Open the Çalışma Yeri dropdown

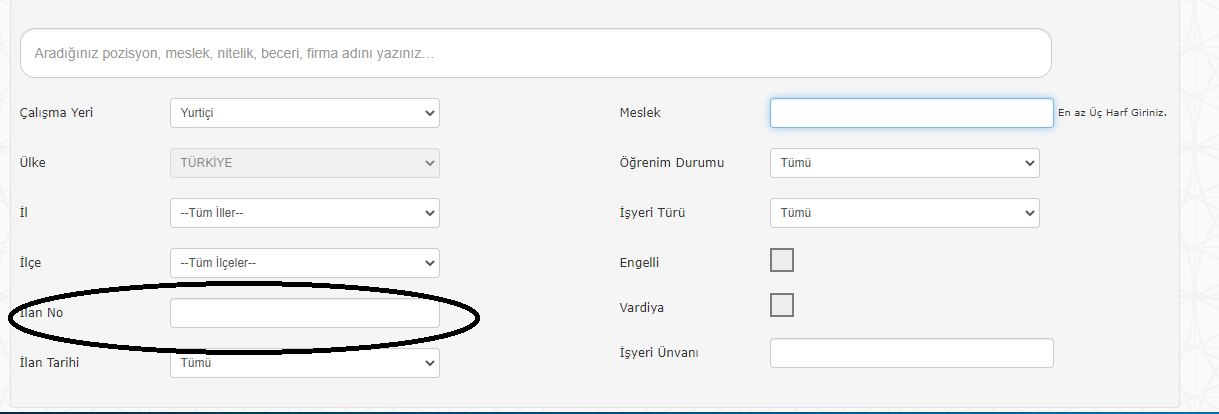tap(304, 113)
